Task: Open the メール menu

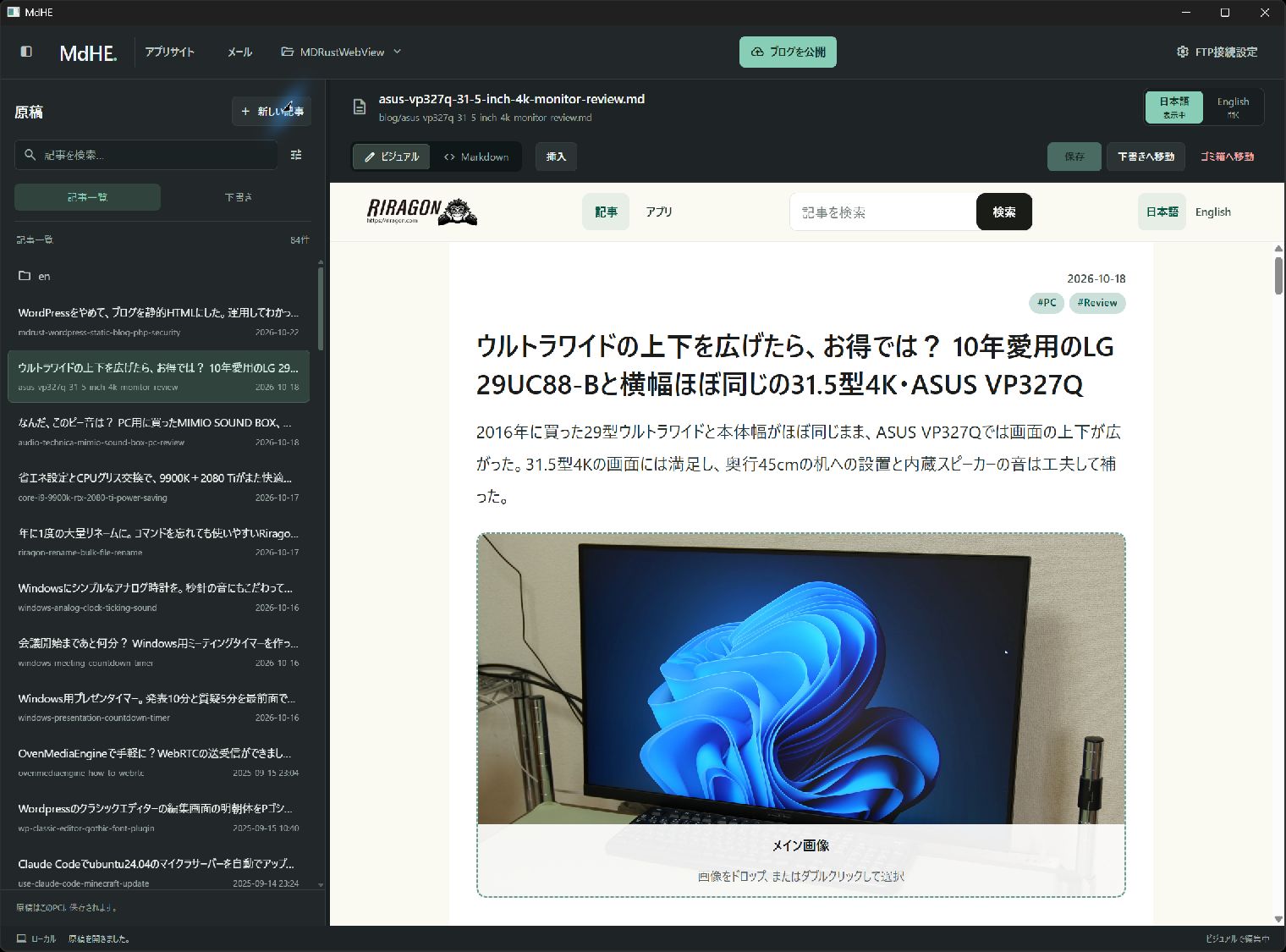Action: 239,52
